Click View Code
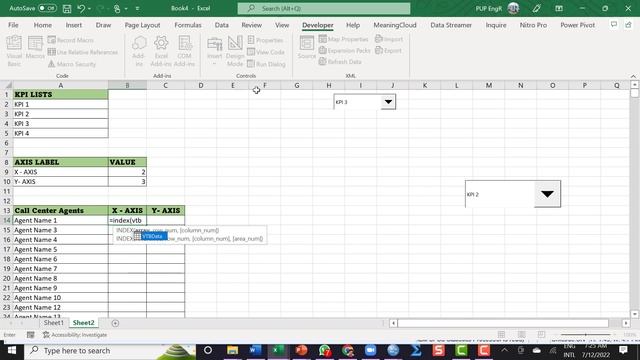This screenshot has width=640, height=360. point(266,52)
